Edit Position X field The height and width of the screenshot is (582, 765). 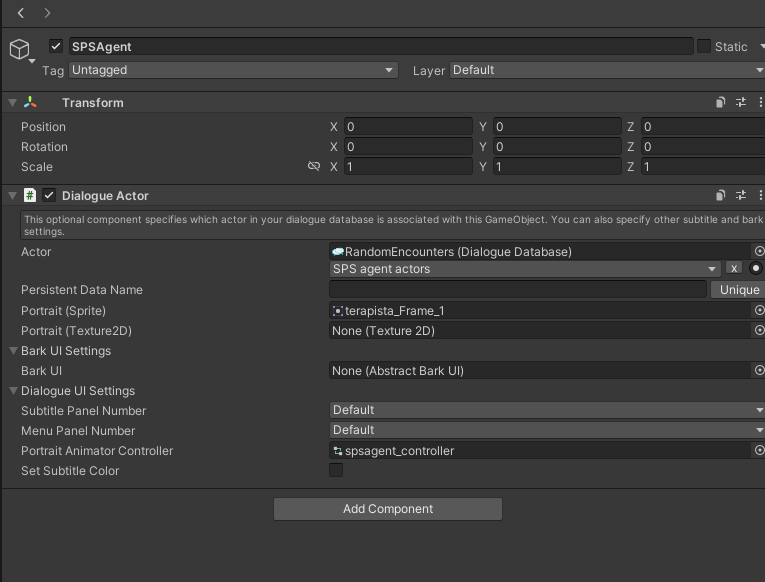[408, 127]
